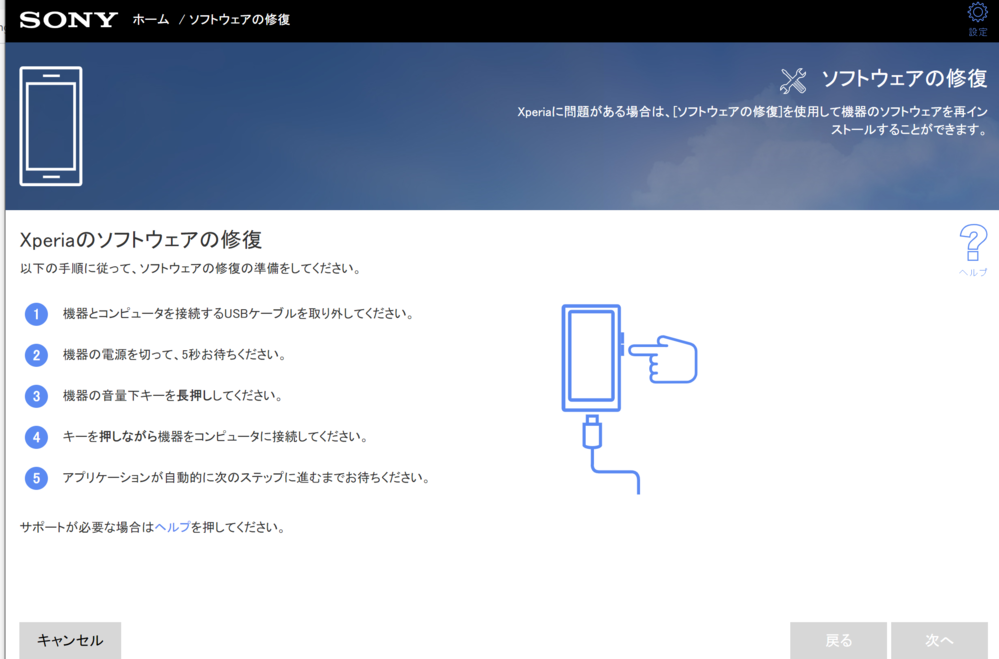Click heading Xperiaのソフトウェアの修復
The height and width of the screenshot is (659, 999).
[141, 240]
